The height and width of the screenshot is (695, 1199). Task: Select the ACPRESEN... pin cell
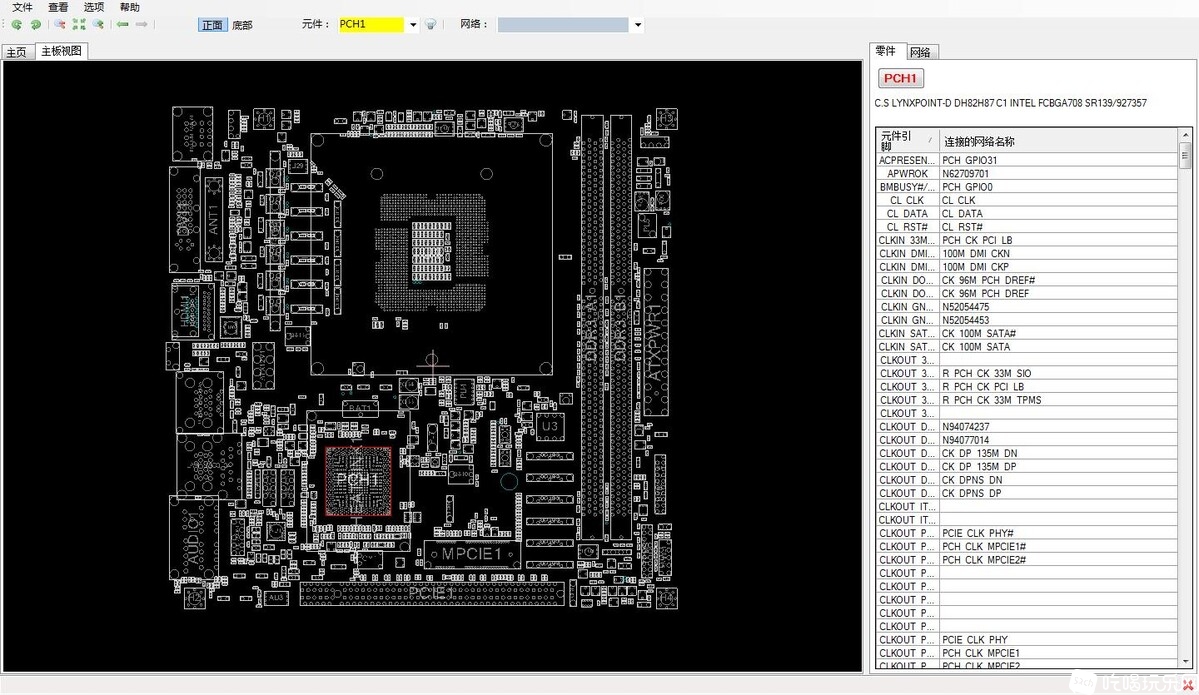click(x=908, y=160)
